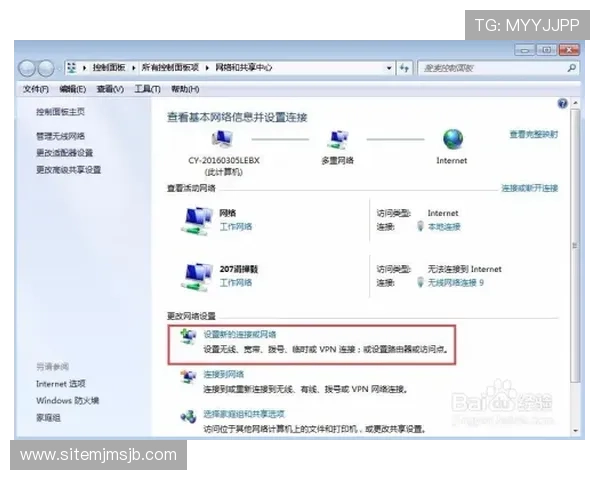Click the 设置新的连接或网络 icon
The image size is (600, 480).
pyautogui.click(x=188, y=336)
